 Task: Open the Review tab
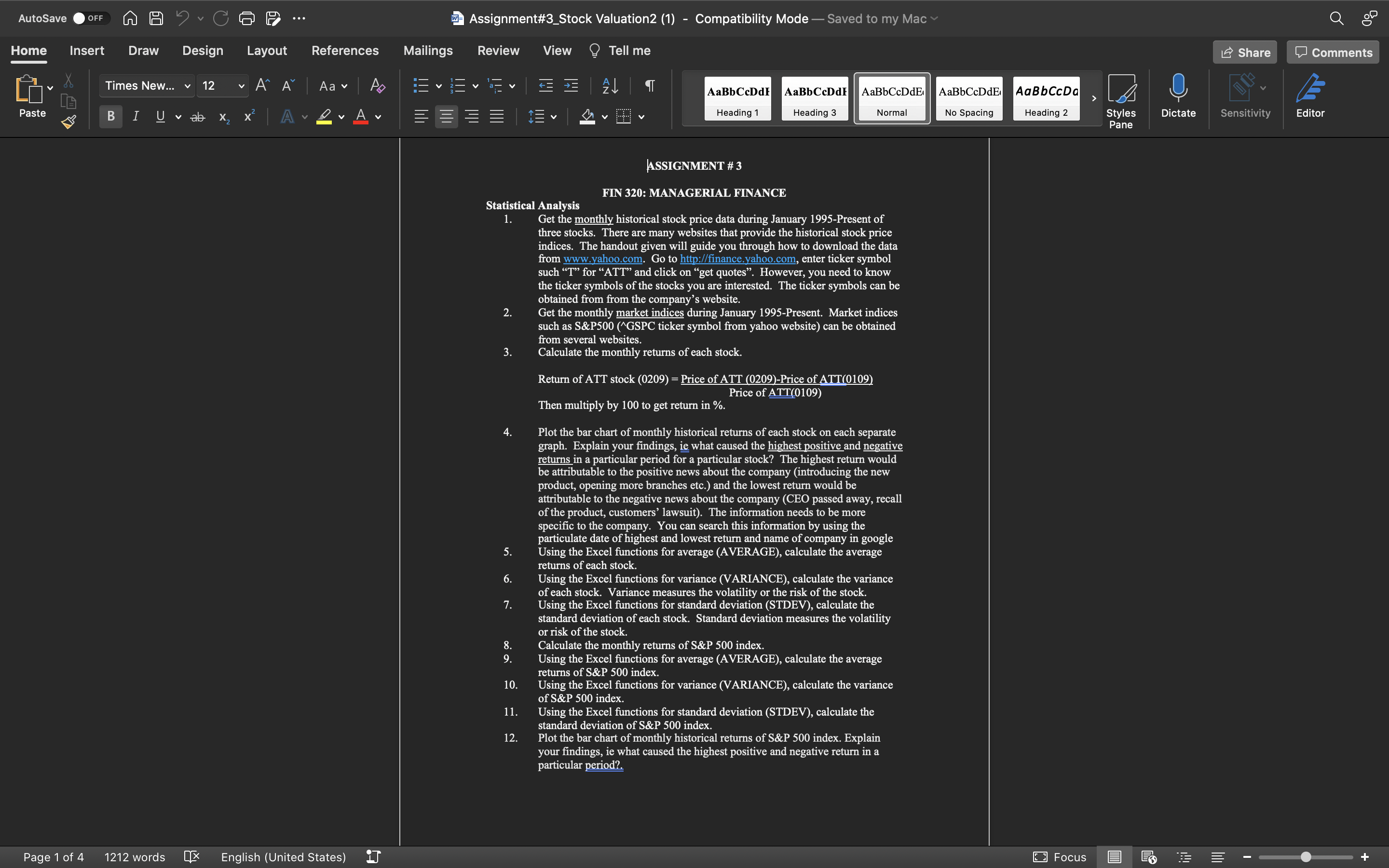coord(498,51)
